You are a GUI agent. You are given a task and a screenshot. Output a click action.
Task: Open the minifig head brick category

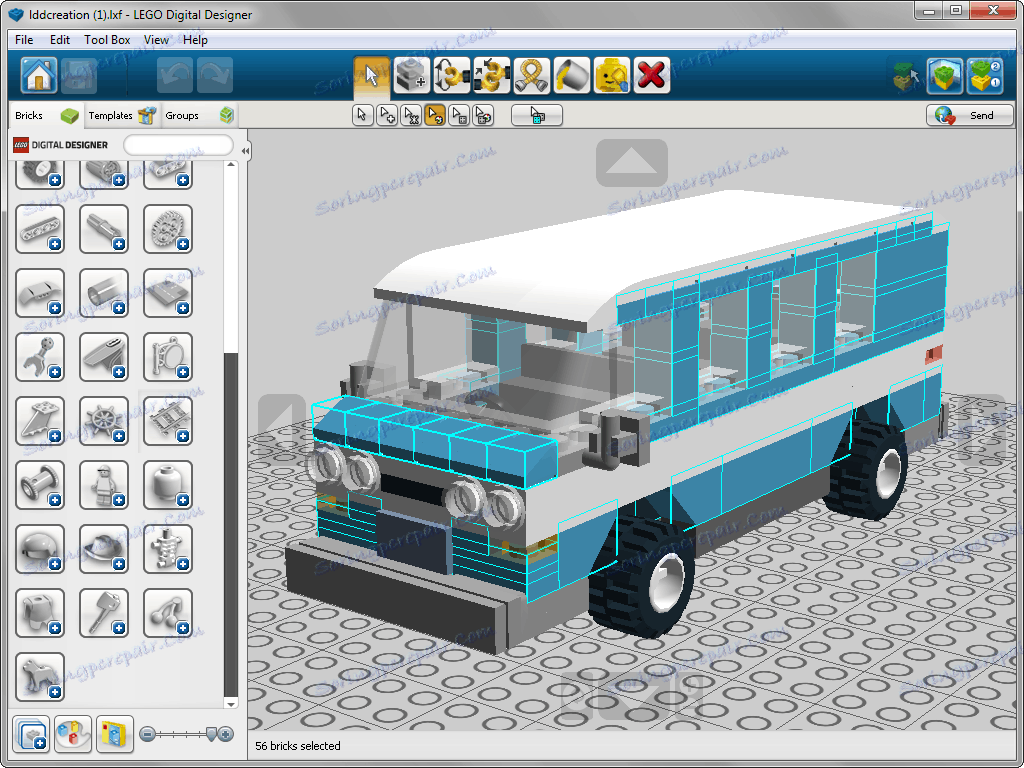(168, 485)
